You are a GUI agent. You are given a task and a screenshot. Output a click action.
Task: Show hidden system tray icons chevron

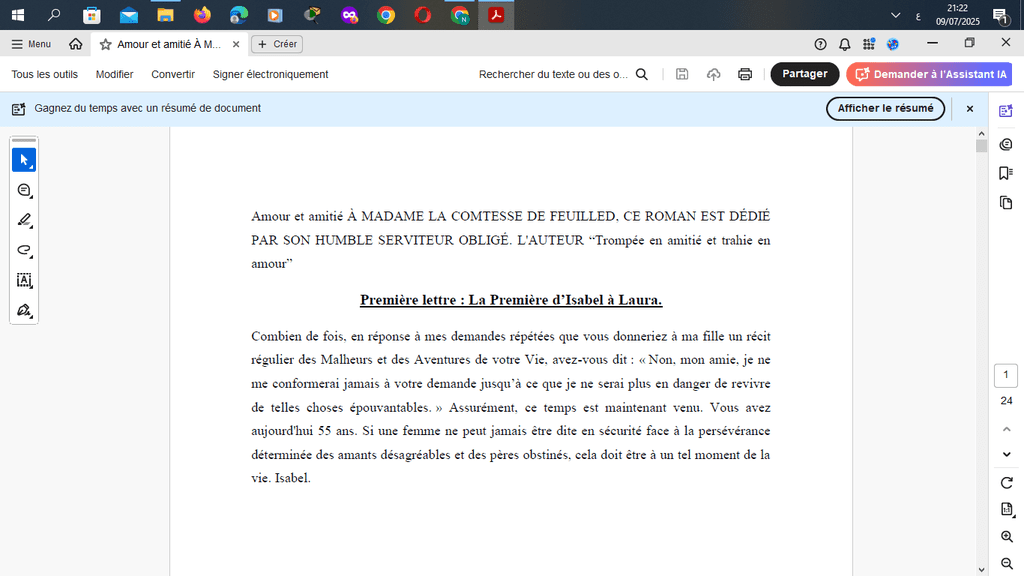[x=895, y=15]
